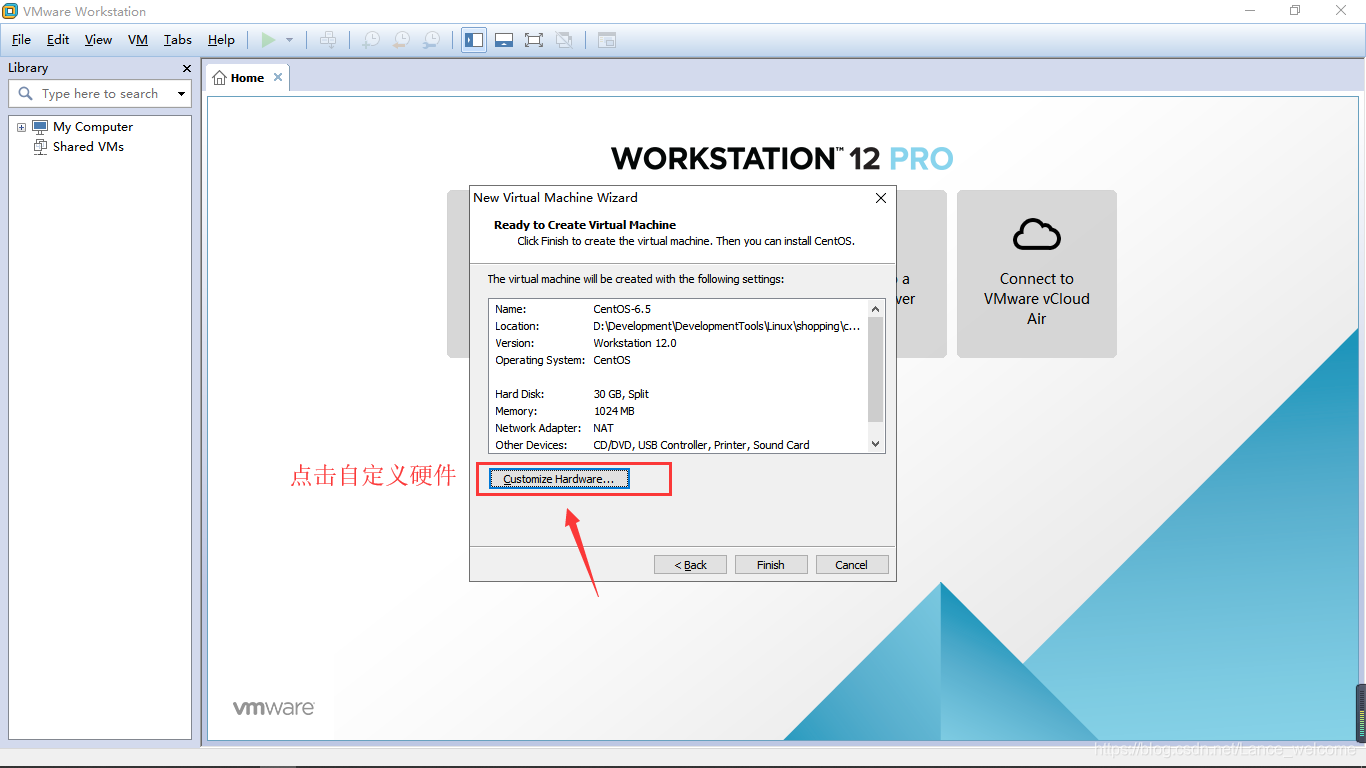Click the settings list scrollbar thumb
The image size is (1366, 768).
click(876, 370)
